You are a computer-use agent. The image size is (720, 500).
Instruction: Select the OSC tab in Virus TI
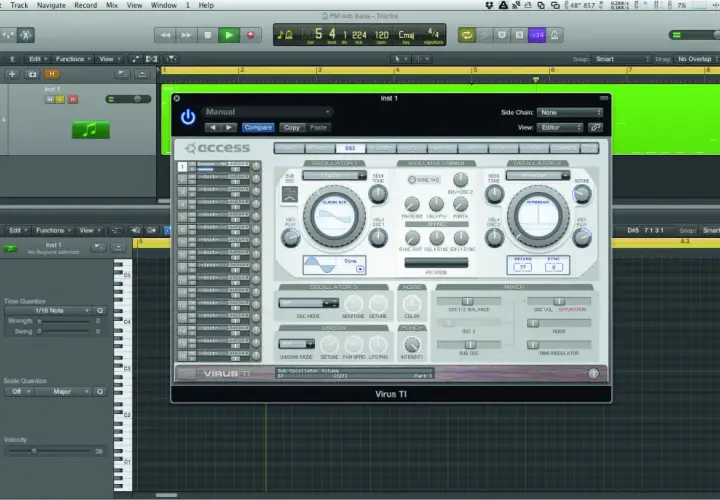pos(350,148)
